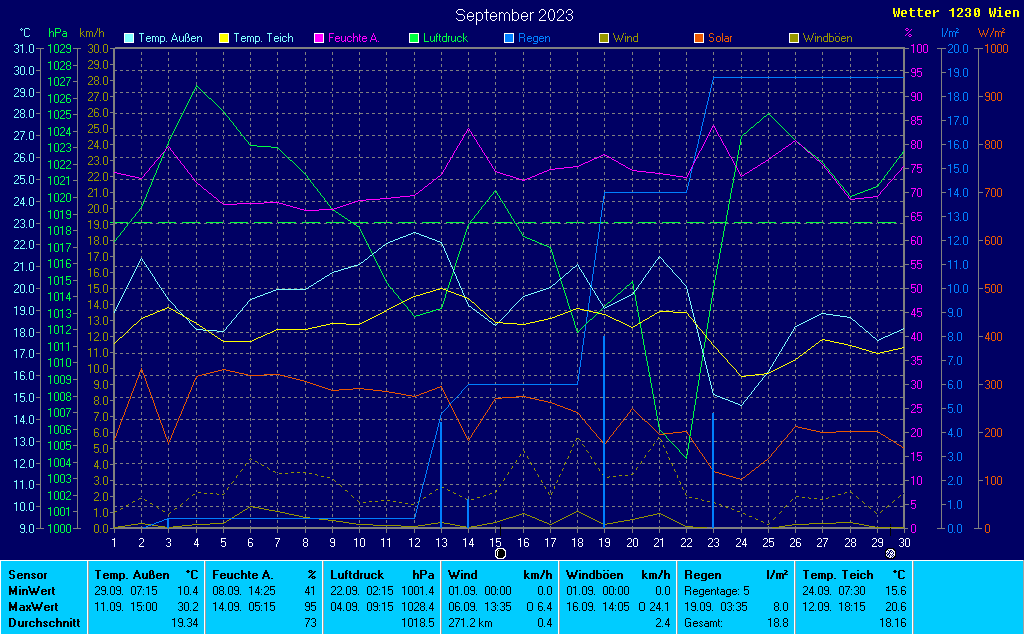
Task: Click the full moon icon below day 15
Action: tap(500, 553)
